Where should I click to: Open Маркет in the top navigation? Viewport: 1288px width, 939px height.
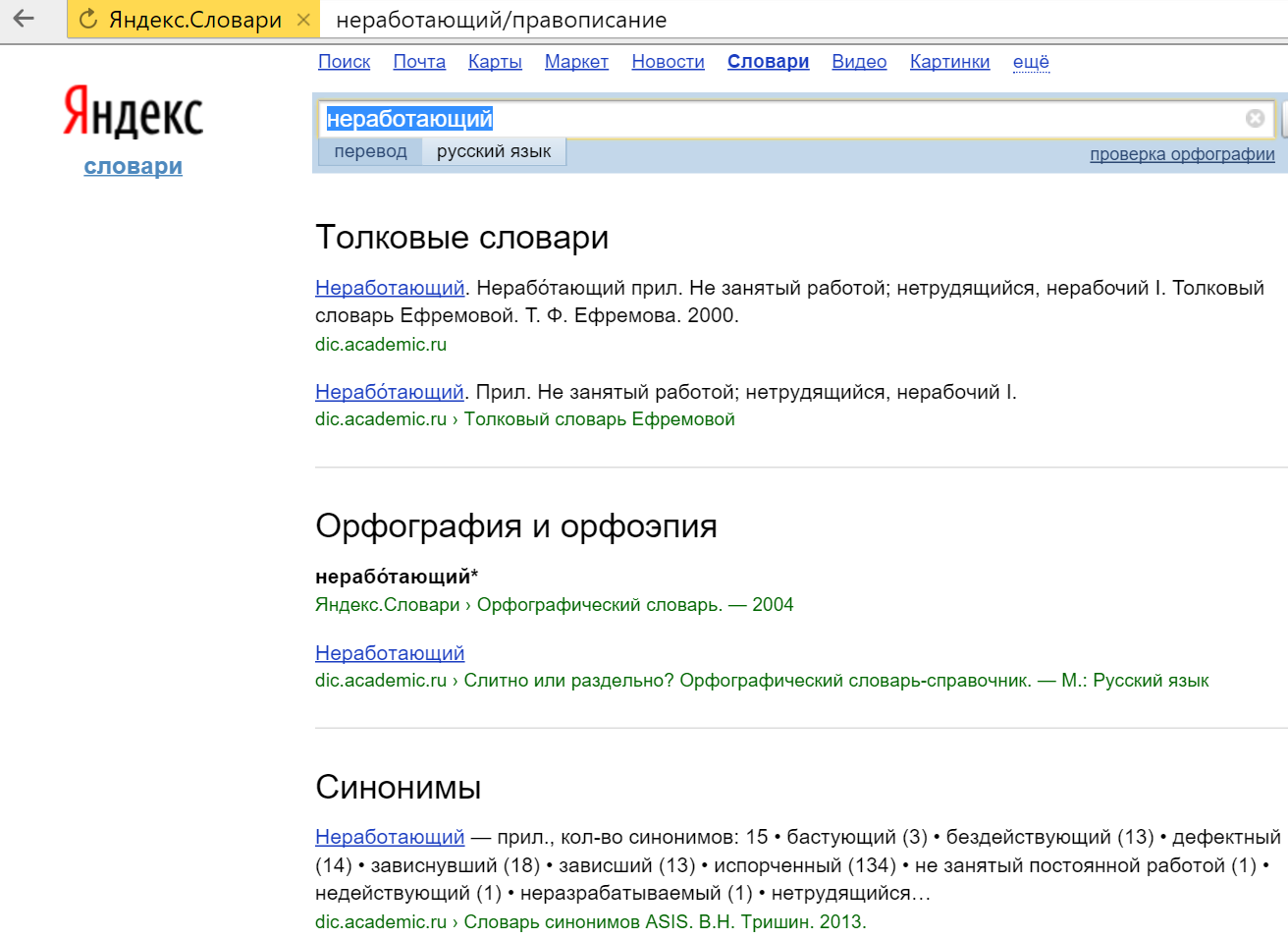click(x=576, y=62)
